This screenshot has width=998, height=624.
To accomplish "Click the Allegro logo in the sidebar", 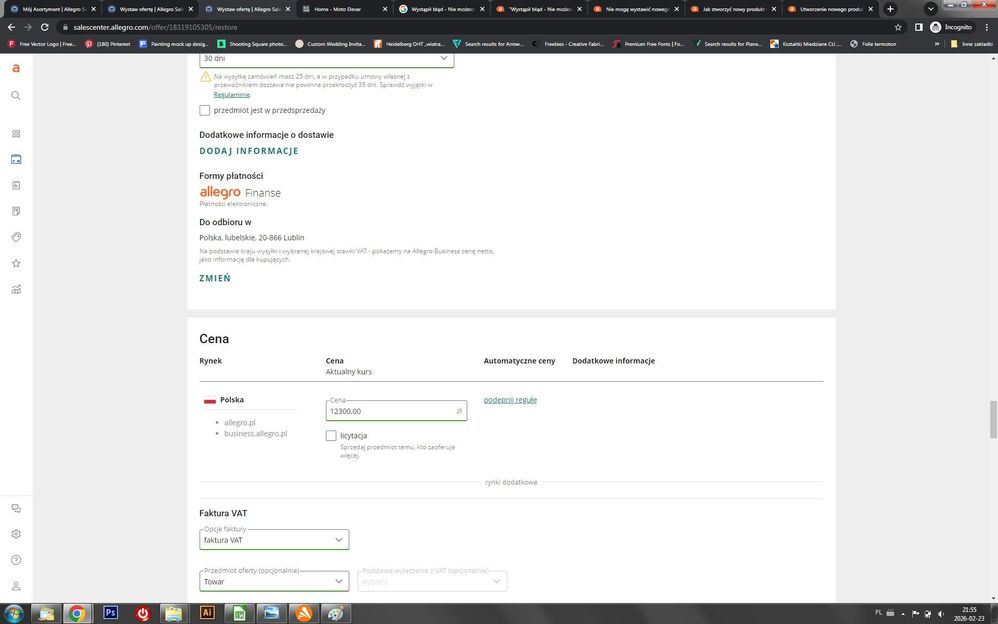I will click(x=15, y=68).
